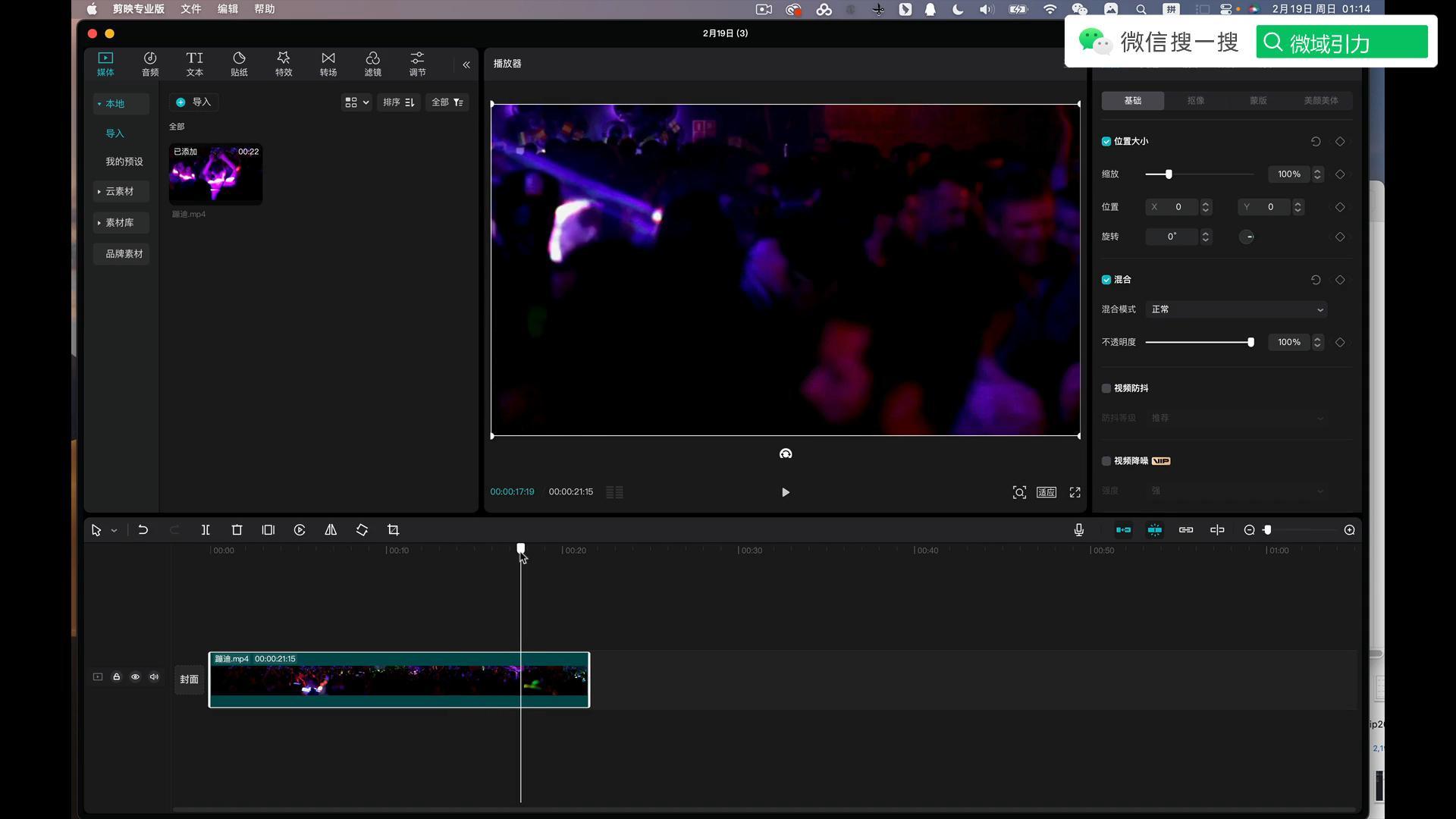
Task: Select the 蹦迪.mp4 media thumbnail
Action: pyautogui.click(x=215, y=174)
